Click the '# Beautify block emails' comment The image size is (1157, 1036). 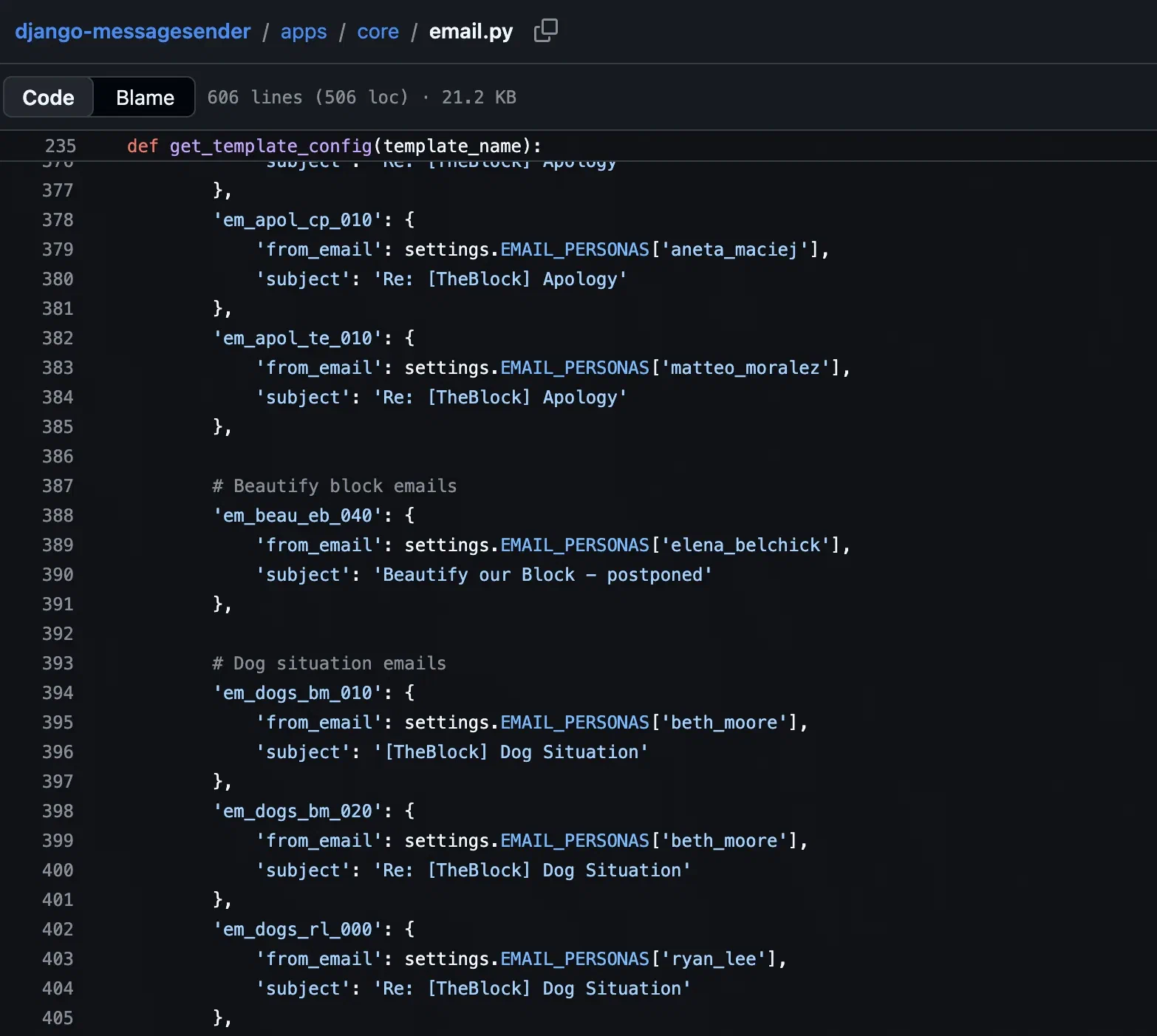coord(334,486)
